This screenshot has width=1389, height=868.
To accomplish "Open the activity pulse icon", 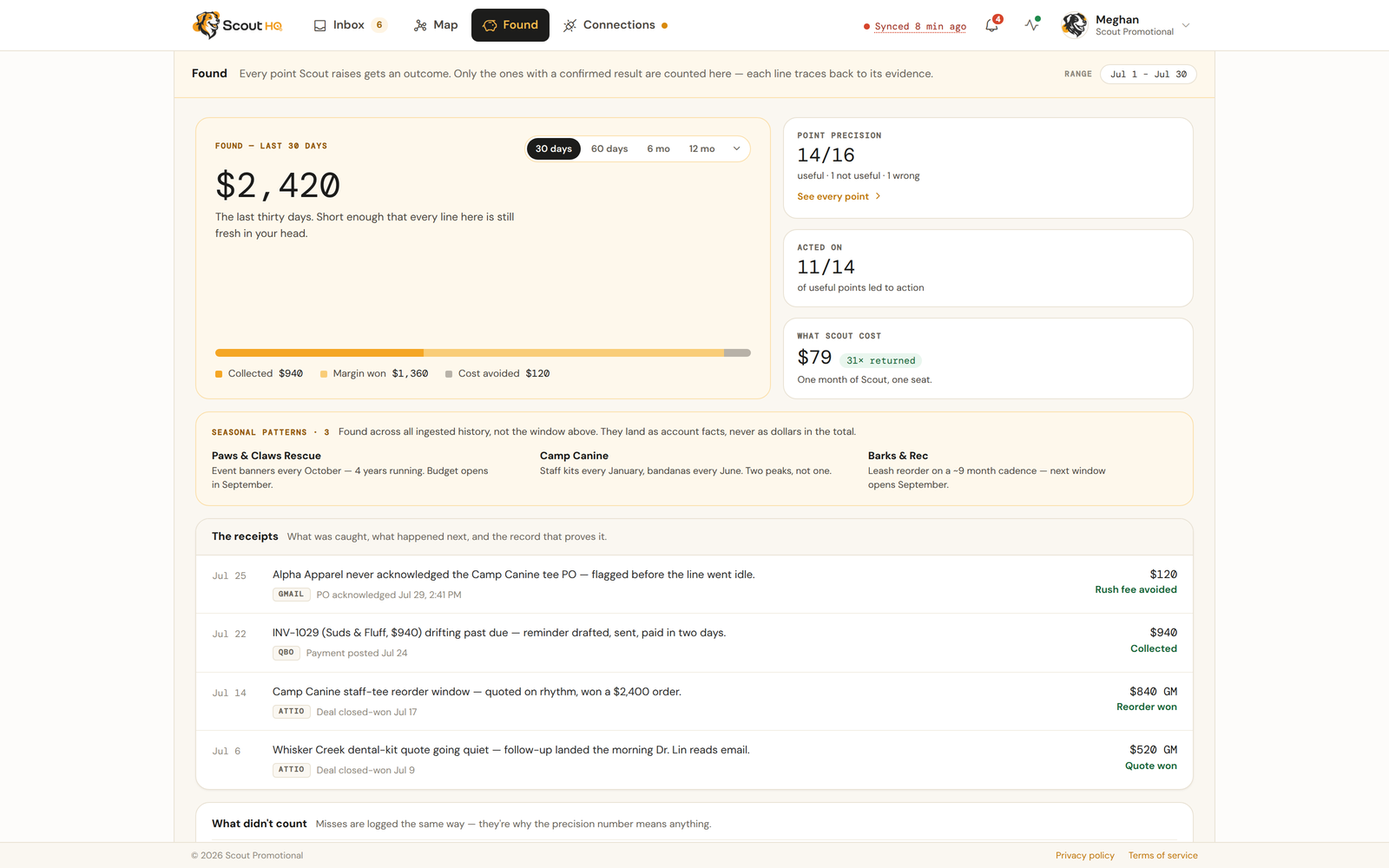I will click(1031, 25).
